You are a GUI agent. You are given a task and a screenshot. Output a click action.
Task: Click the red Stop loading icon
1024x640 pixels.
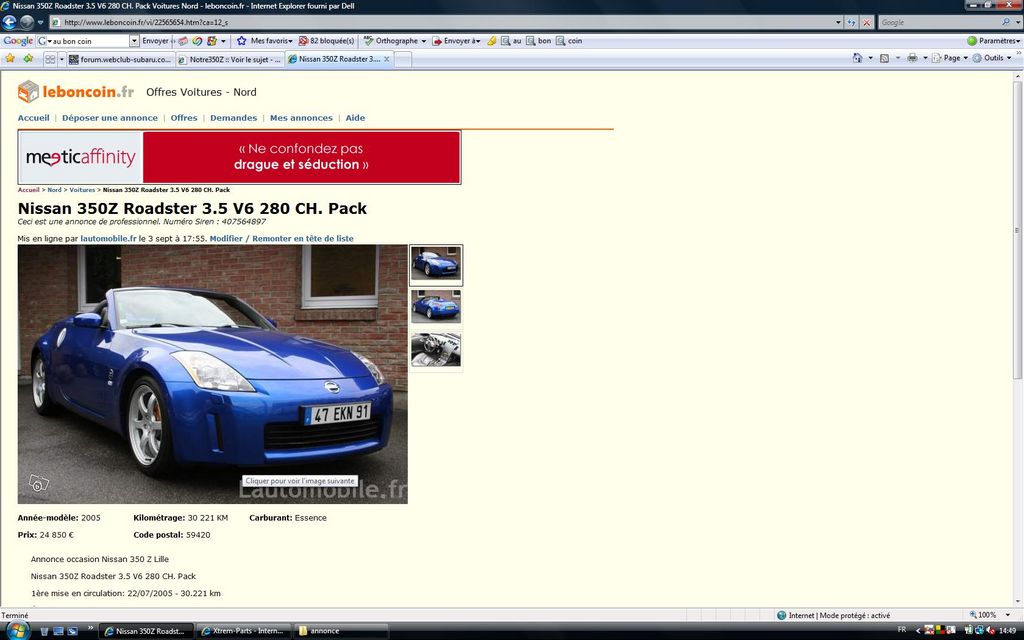[866, 22]
